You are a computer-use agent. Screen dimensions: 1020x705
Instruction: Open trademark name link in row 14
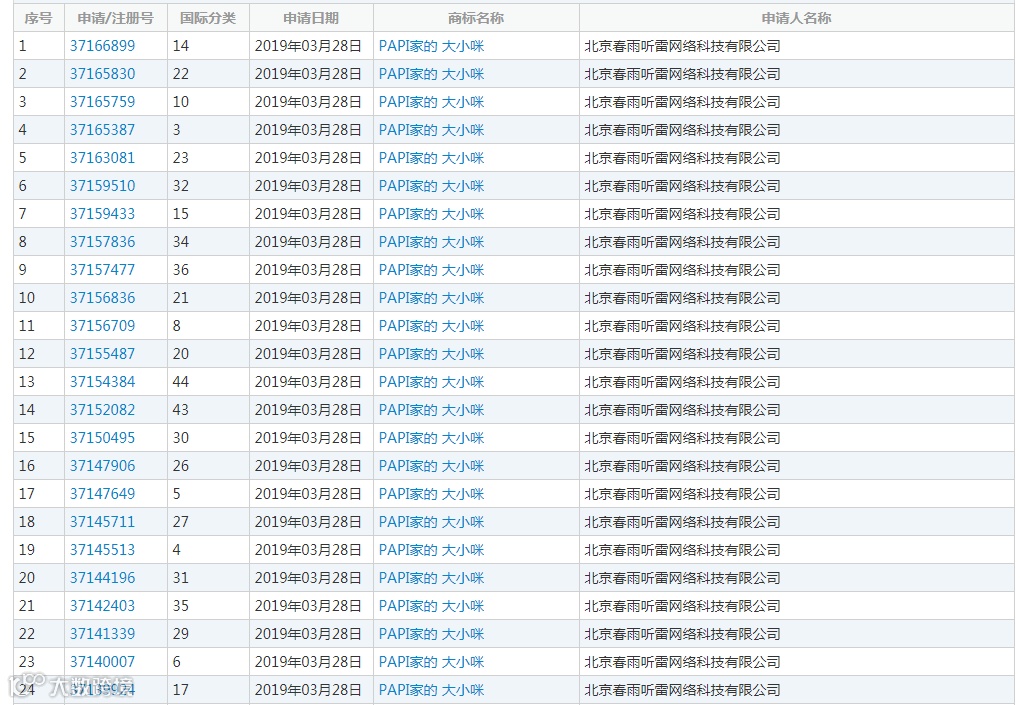coord(431,410)
